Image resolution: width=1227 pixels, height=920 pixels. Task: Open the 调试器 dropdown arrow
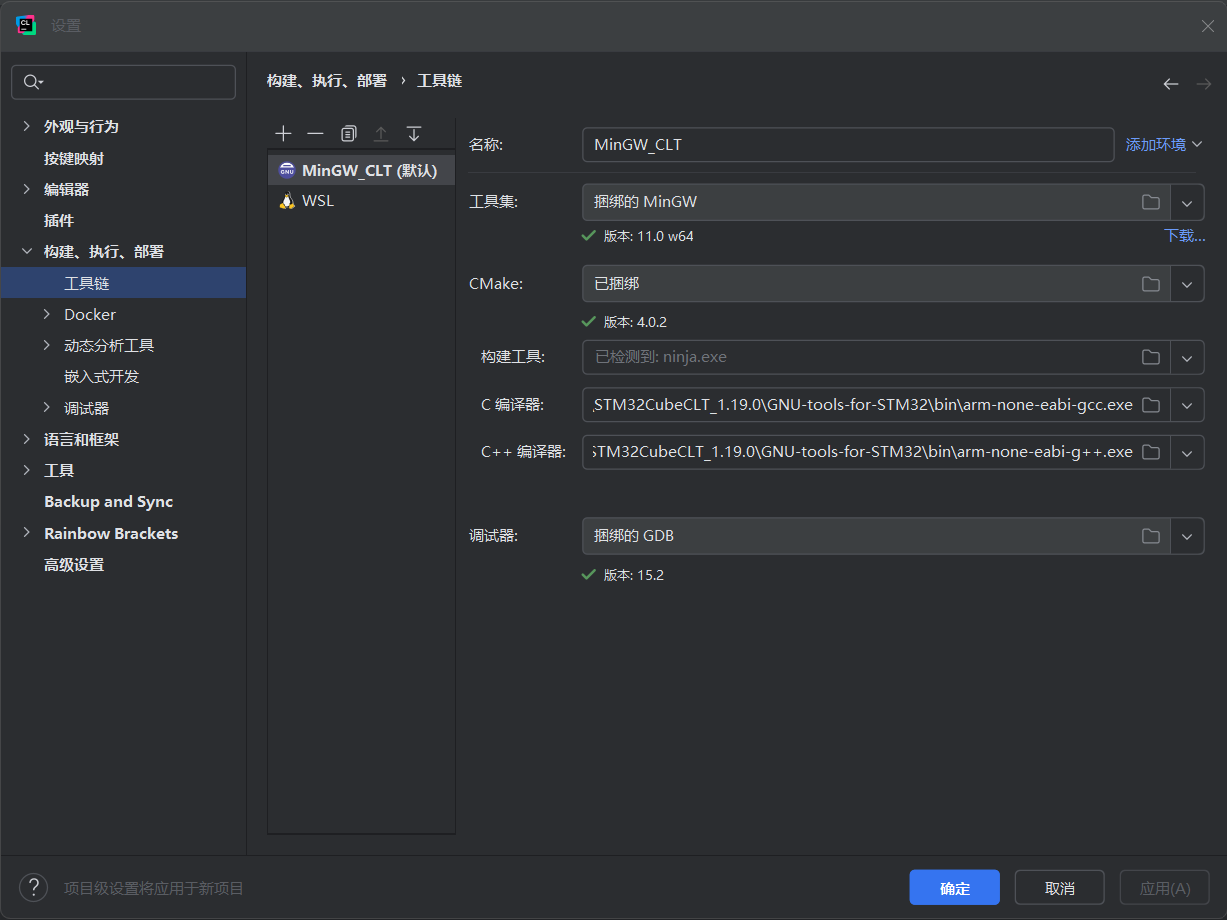tap(1187, 536)
